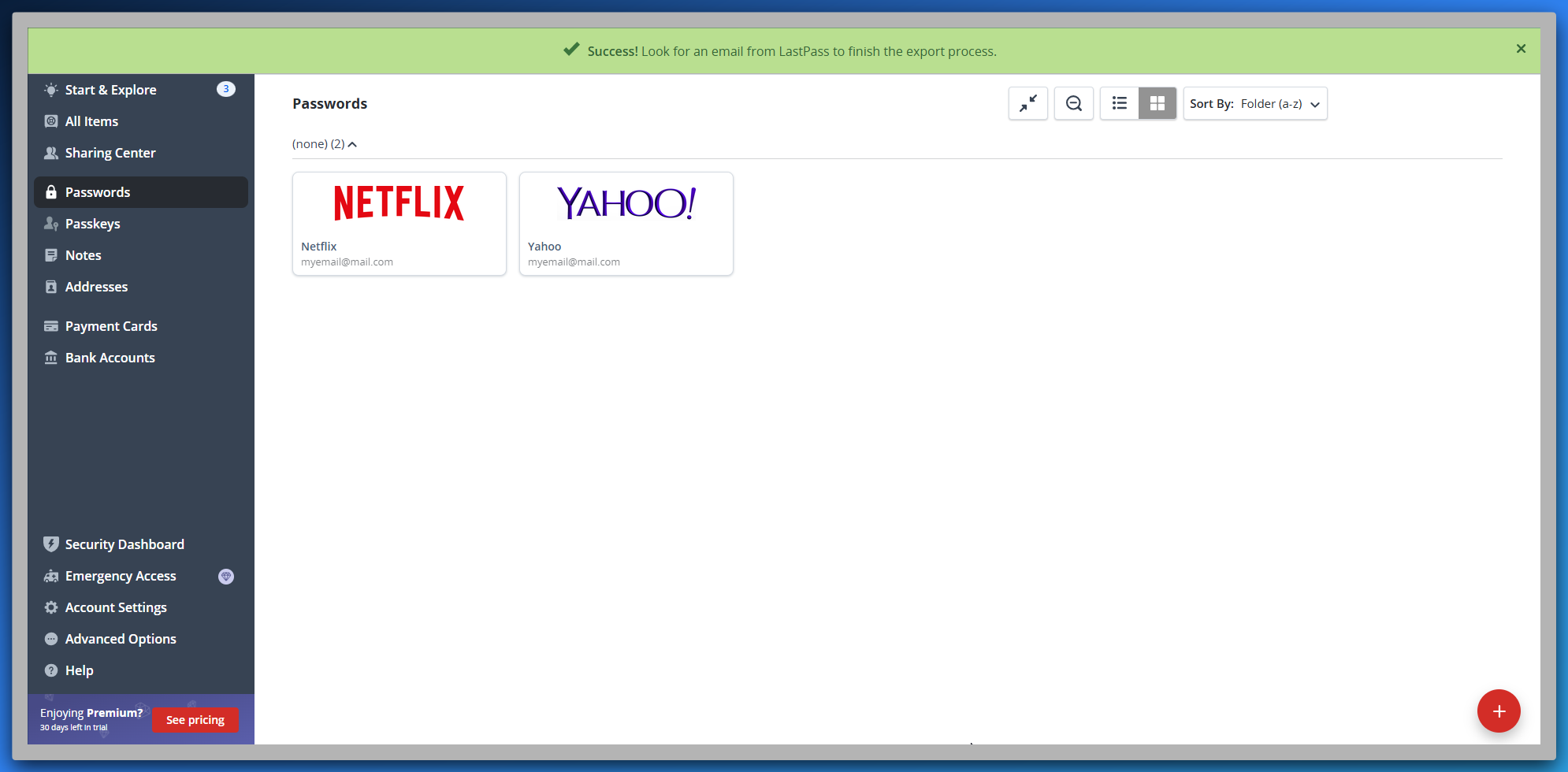Click the Emergency Access premium diamond badge
This screenshot has height=772, width=1568.
(x=226, y=576)
